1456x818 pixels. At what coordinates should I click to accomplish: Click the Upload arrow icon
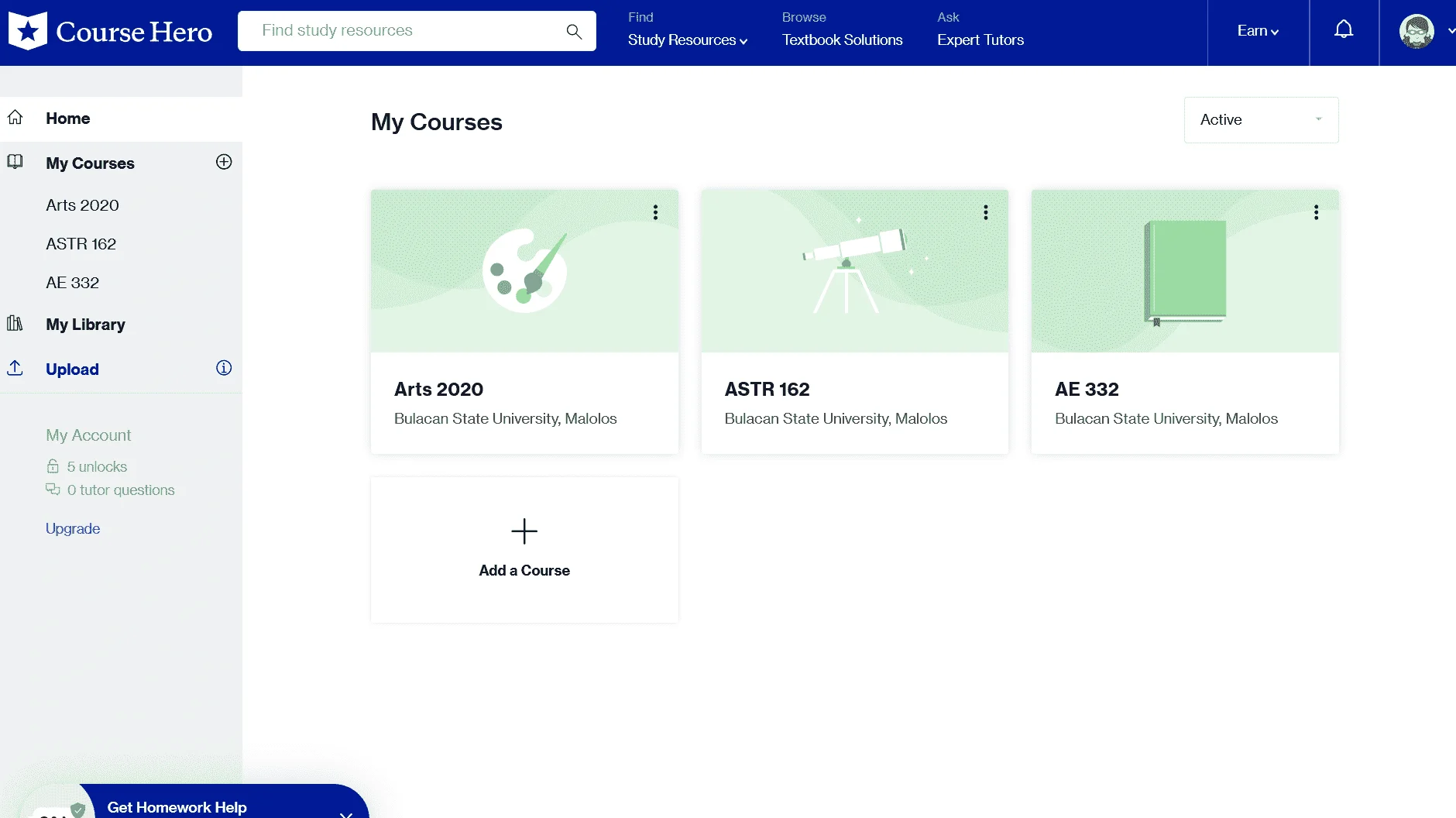[15, 368]
